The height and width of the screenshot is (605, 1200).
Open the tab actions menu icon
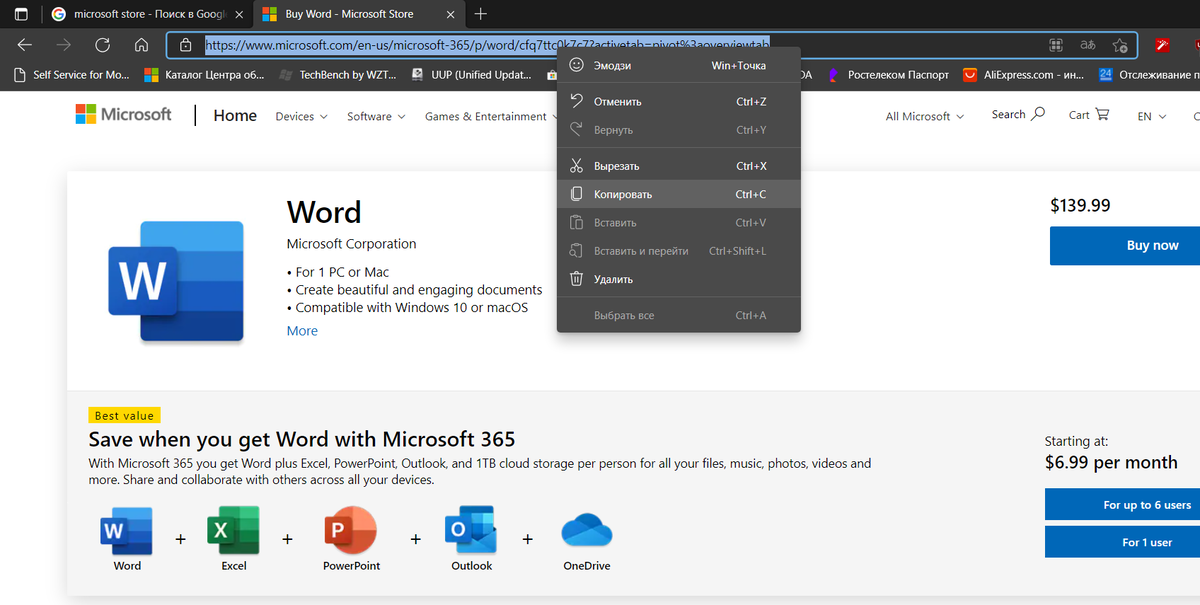coord(20,14)
